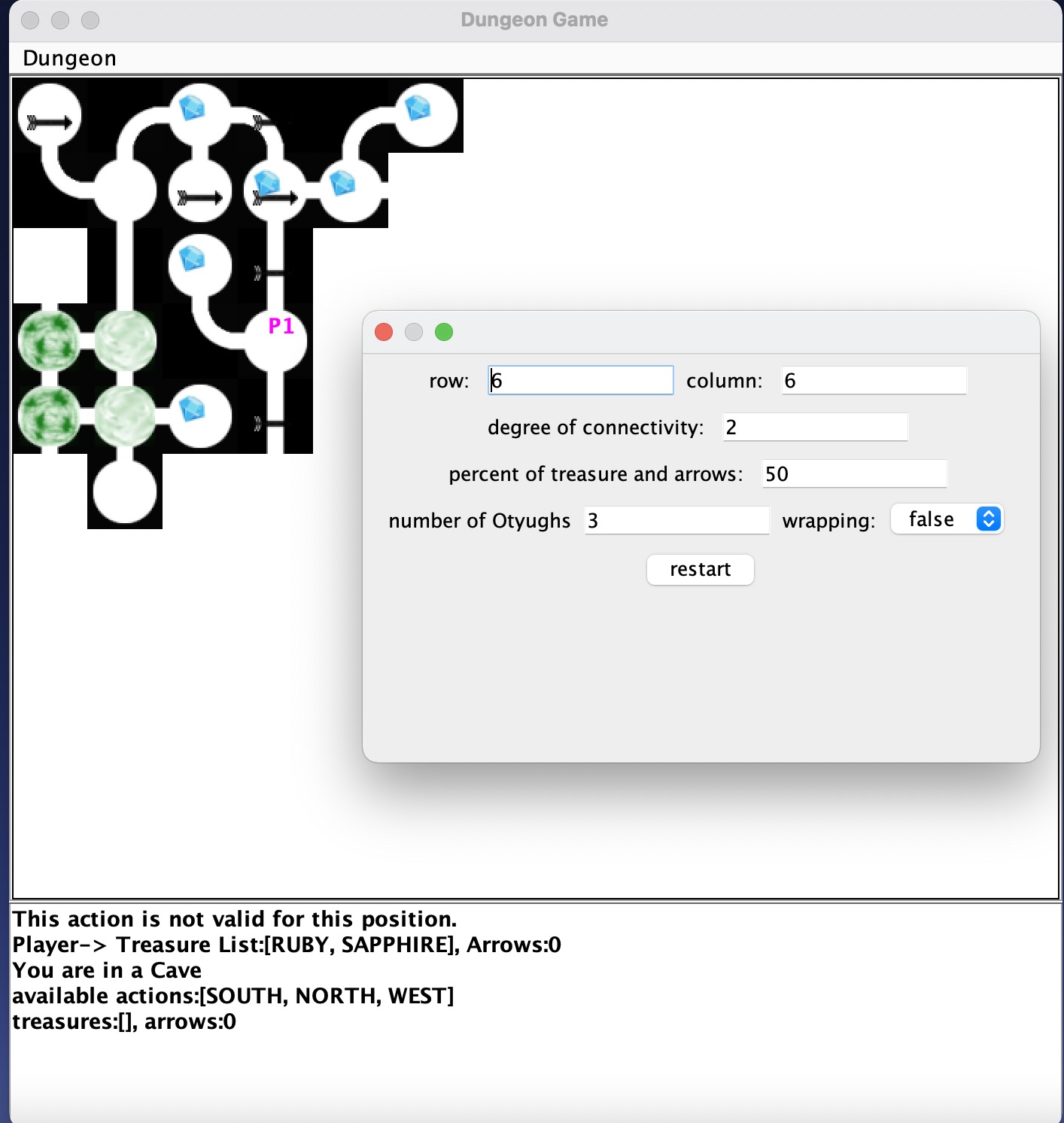Focus the column input field
The width and height of the screenshot is (1064, 1123).
[x=874, y=380]
